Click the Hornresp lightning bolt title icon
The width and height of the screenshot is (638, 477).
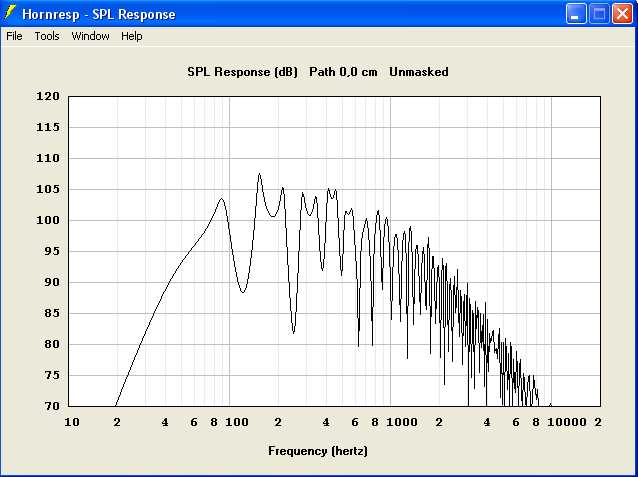point(10,13)
